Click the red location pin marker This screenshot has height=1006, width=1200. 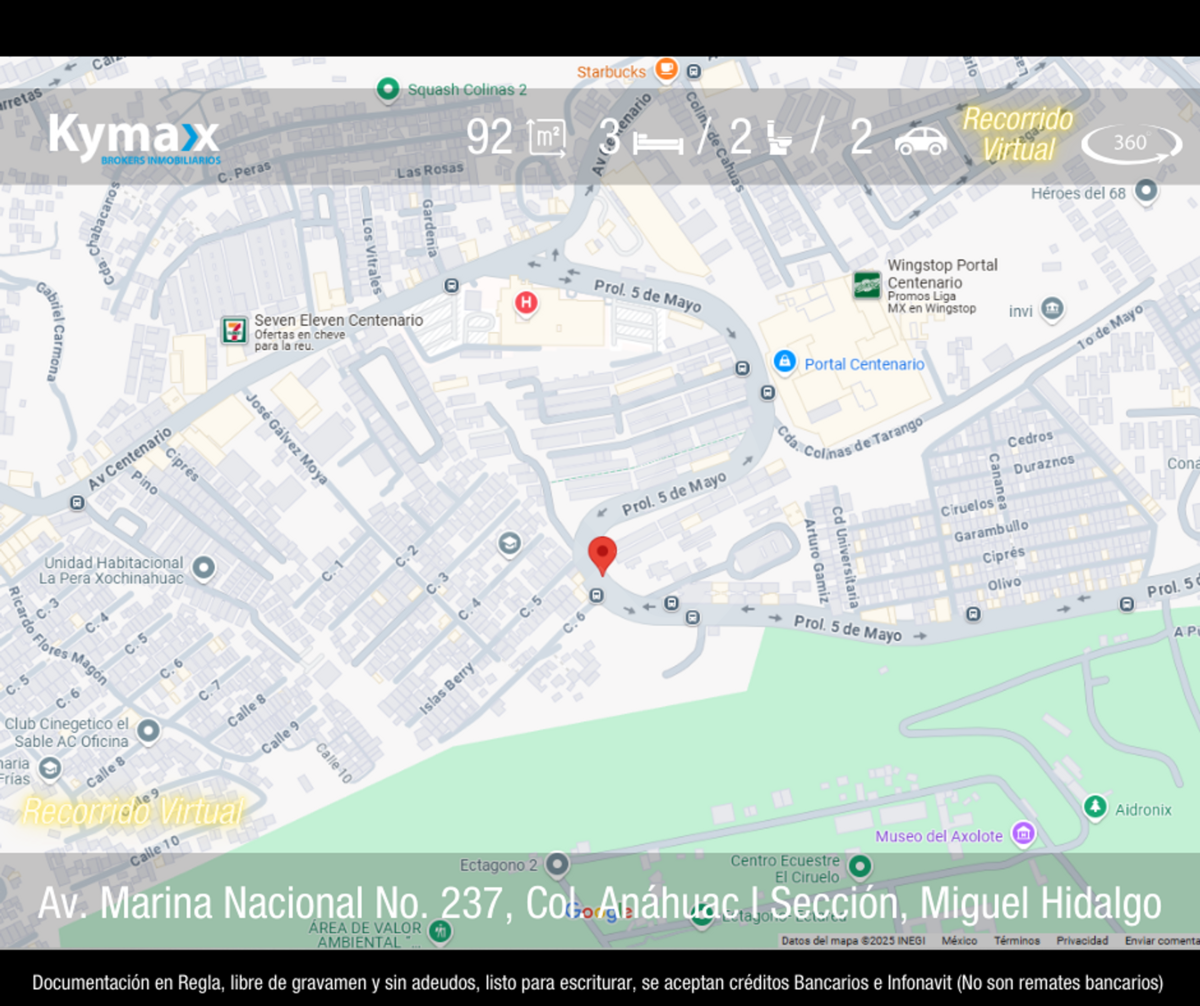click(601, 555)
